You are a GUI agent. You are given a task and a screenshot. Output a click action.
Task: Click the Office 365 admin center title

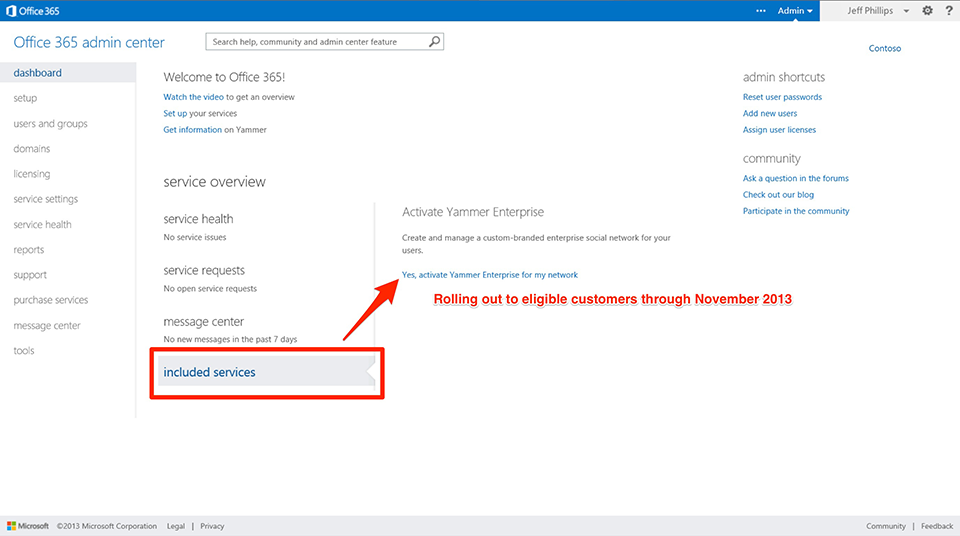pos(89,42)
